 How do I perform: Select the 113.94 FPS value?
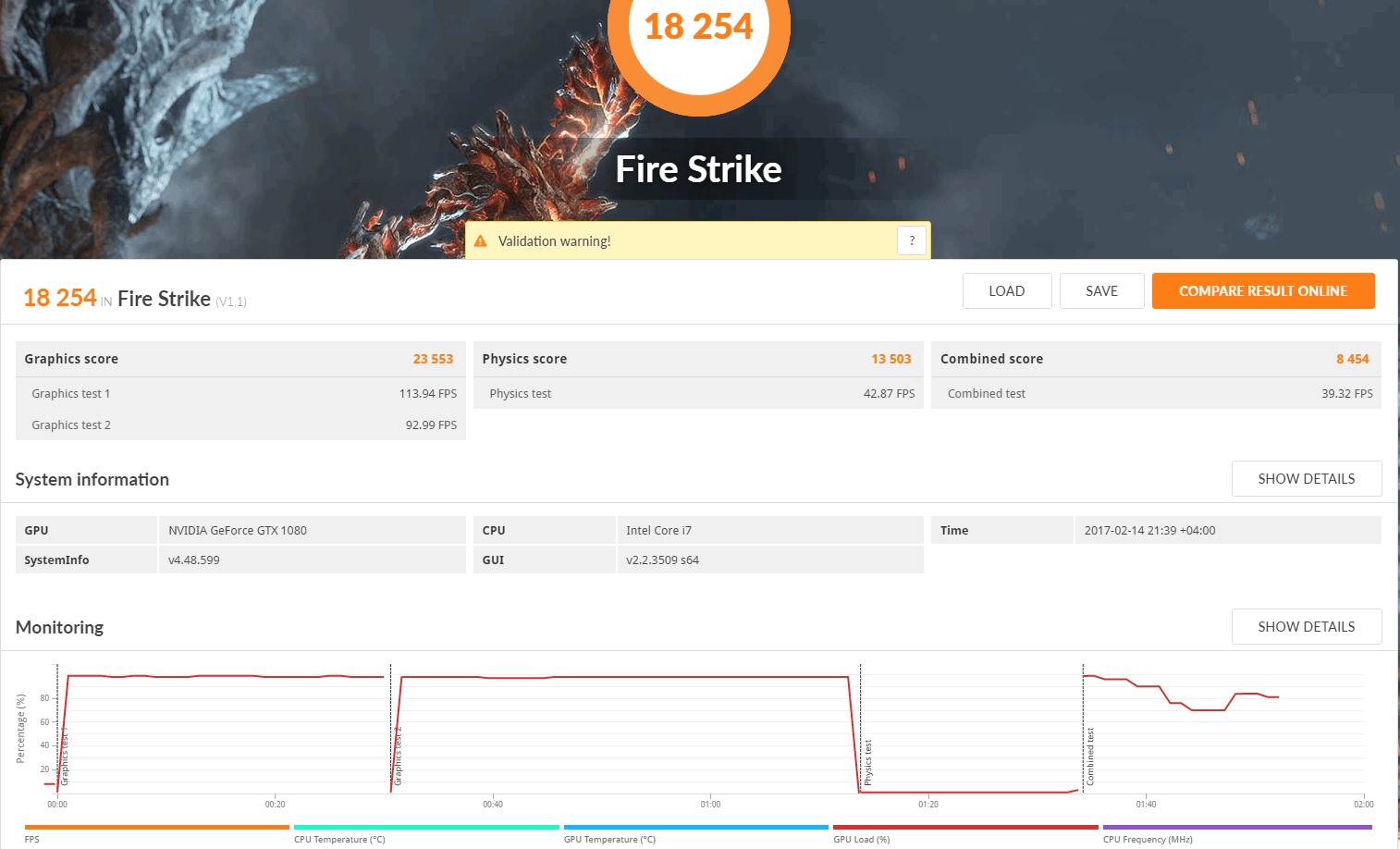coord(428,394)
